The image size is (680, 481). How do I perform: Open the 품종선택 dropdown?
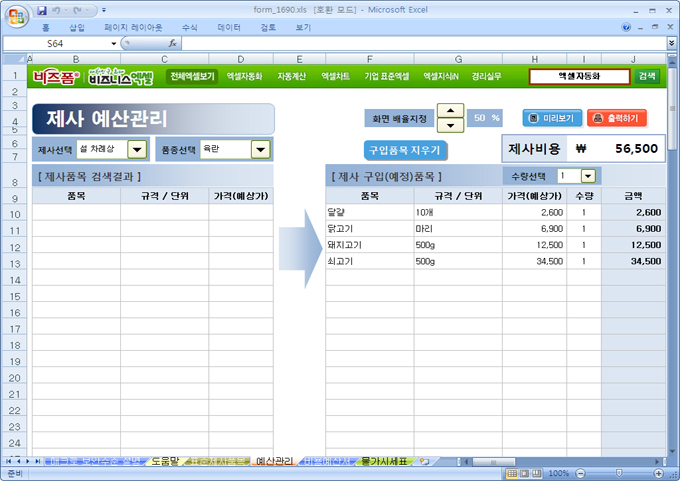[260, 150]
